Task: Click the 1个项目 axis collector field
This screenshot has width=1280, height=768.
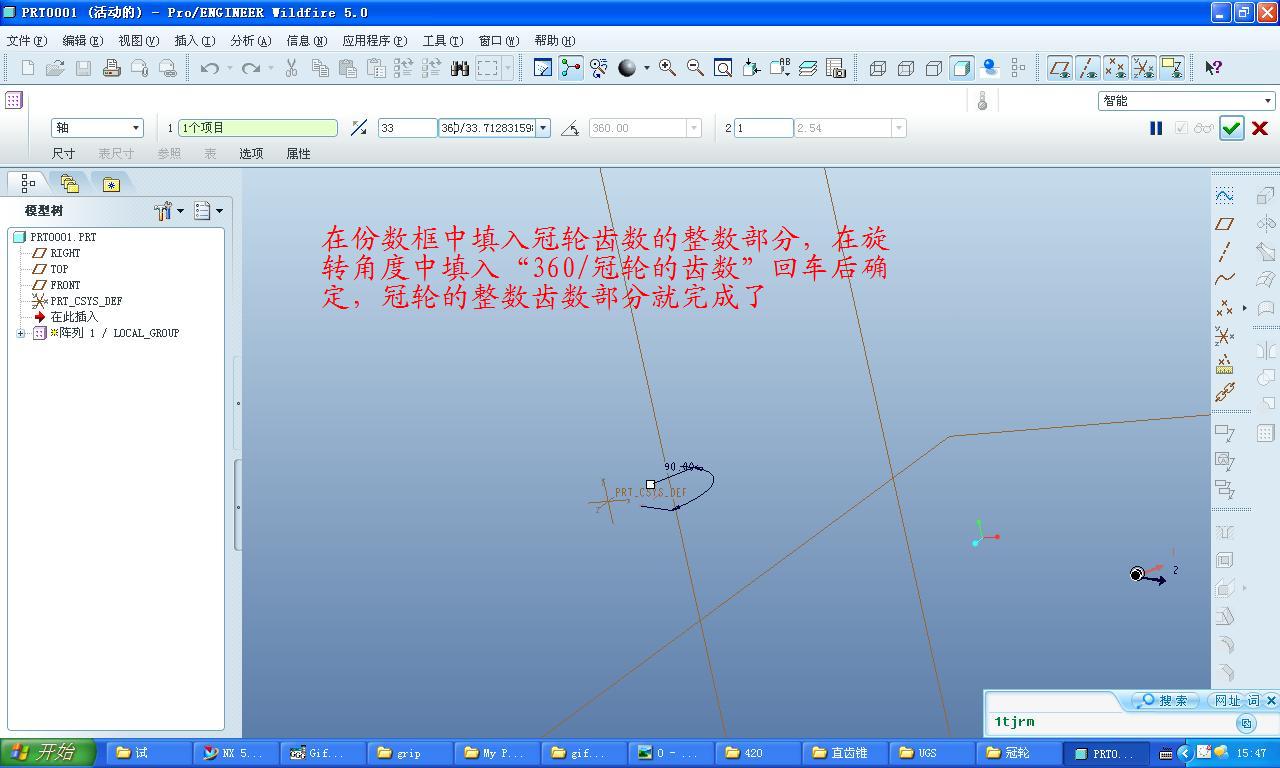Action: click(258, 128)
